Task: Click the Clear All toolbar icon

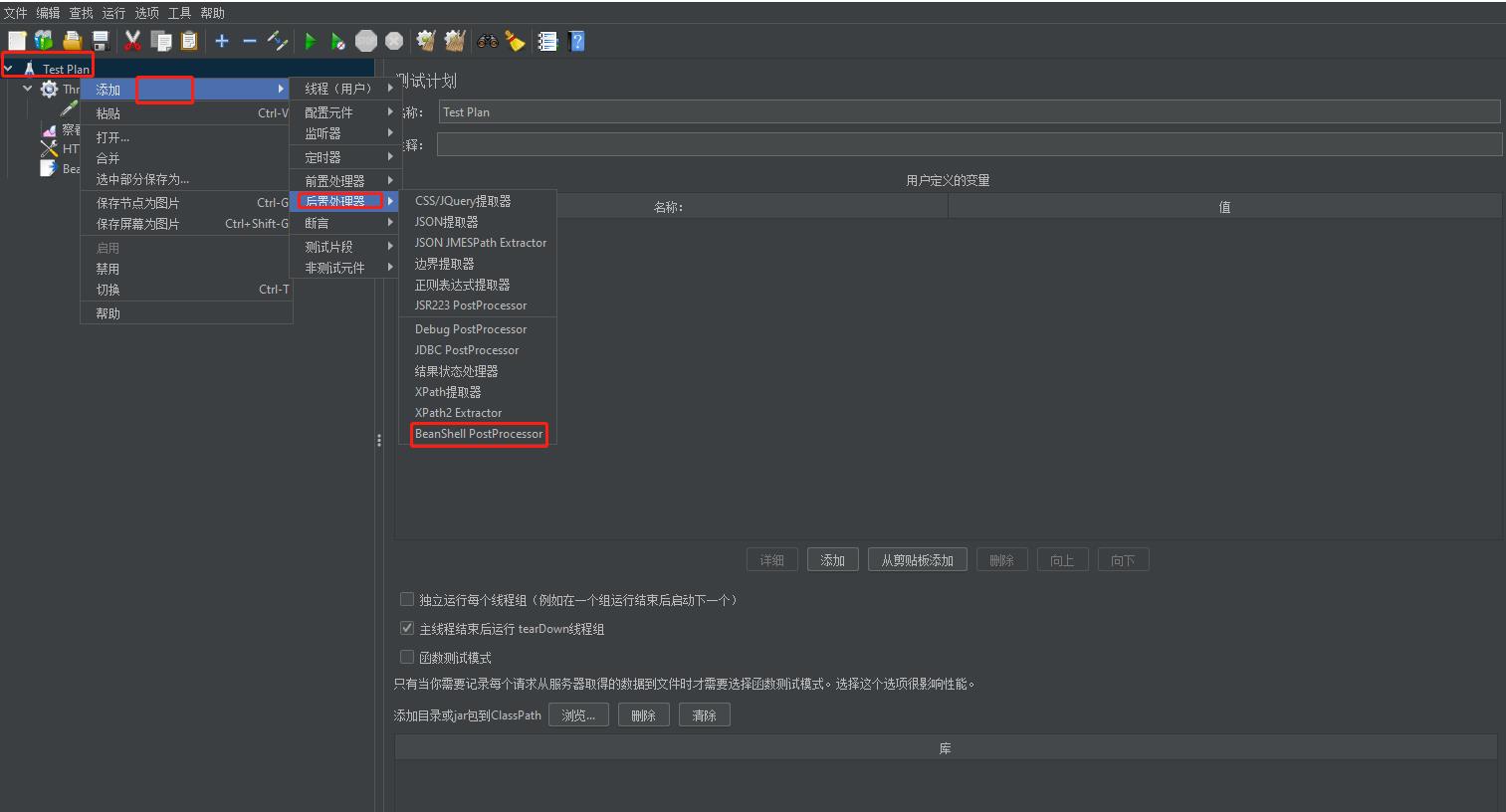Action: (455, 41)
